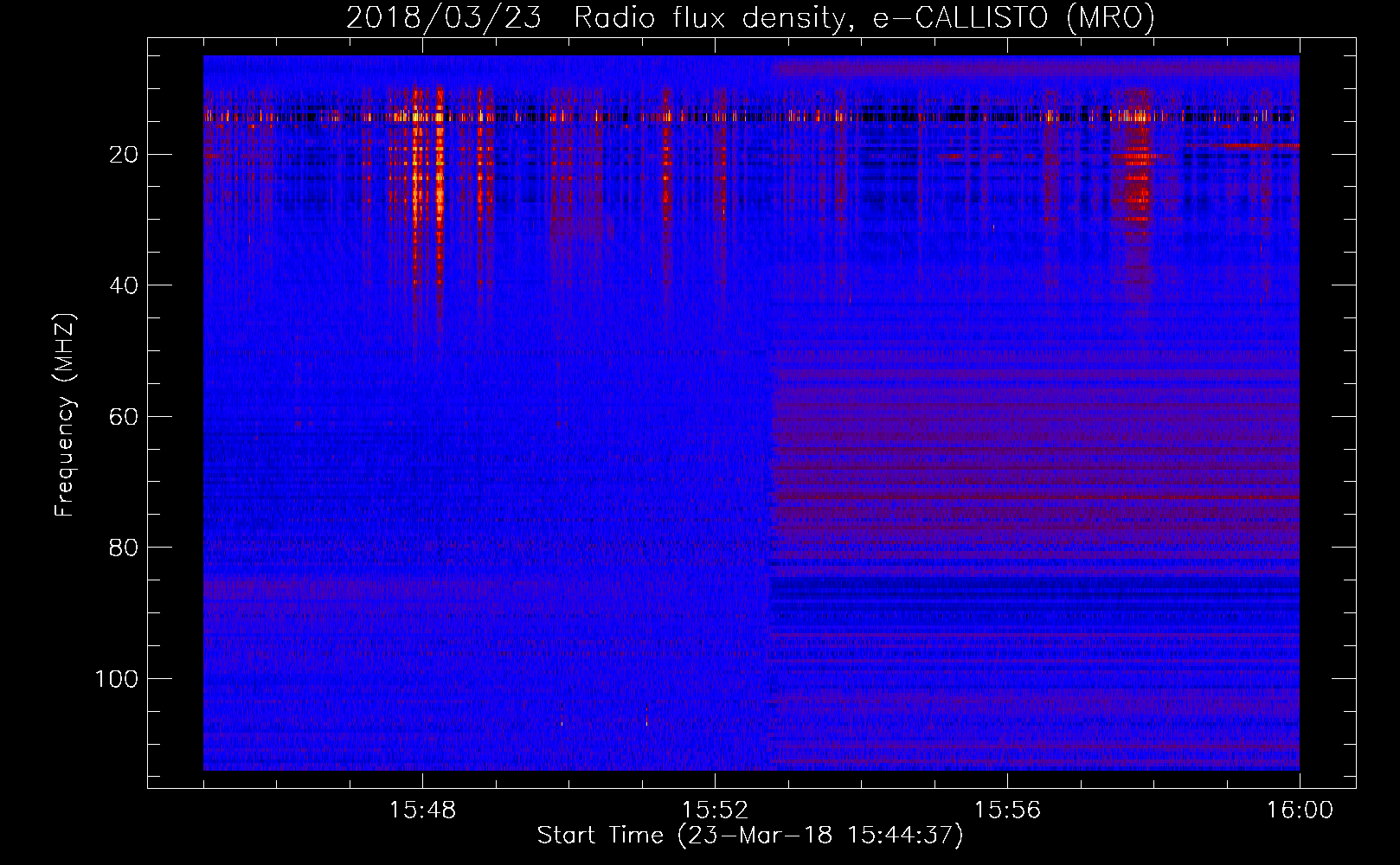Click the "16:00" time tick label
The width and height of the screenshot is (1400, 865).
(x=1300, y=811)
